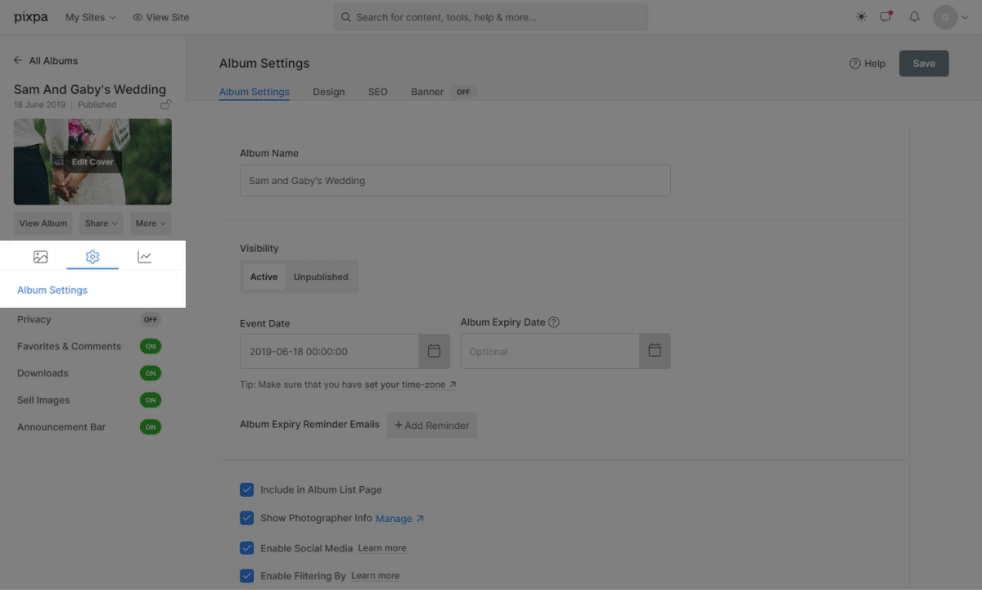
Task: Open the Album Expiry Date calendar picker
Action: (x=655, y=351)
